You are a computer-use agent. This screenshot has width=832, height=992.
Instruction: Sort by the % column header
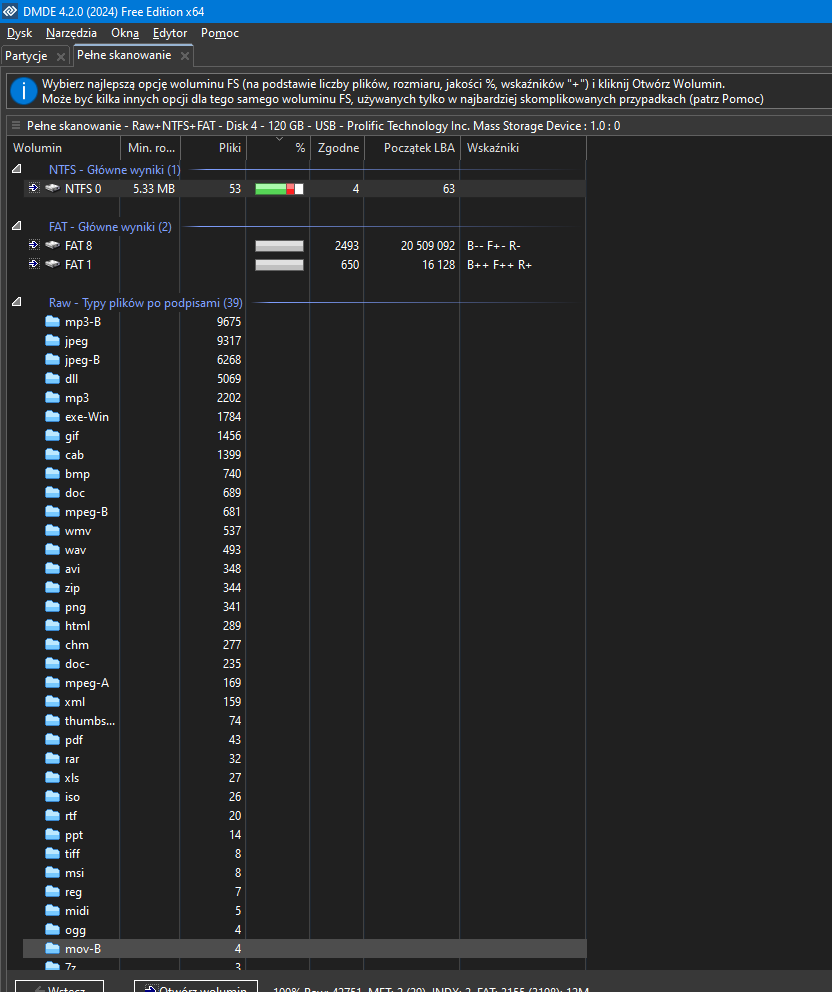tap(278, 147)
